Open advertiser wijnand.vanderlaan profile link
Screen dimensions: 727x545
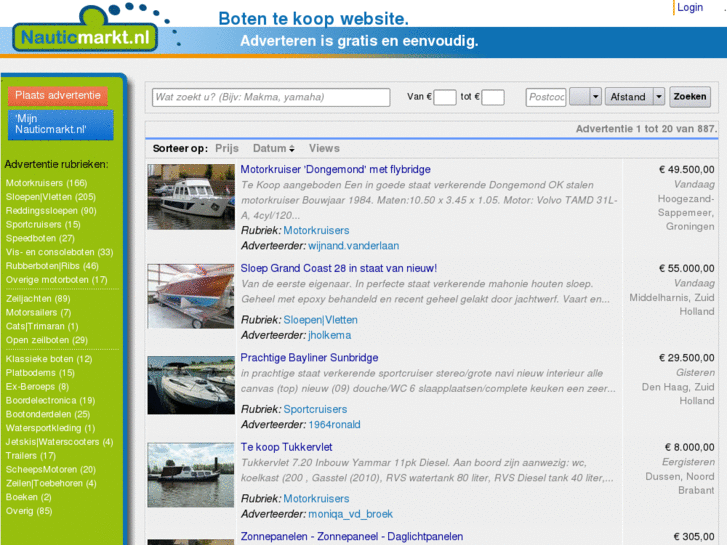[x=352, y=245]
